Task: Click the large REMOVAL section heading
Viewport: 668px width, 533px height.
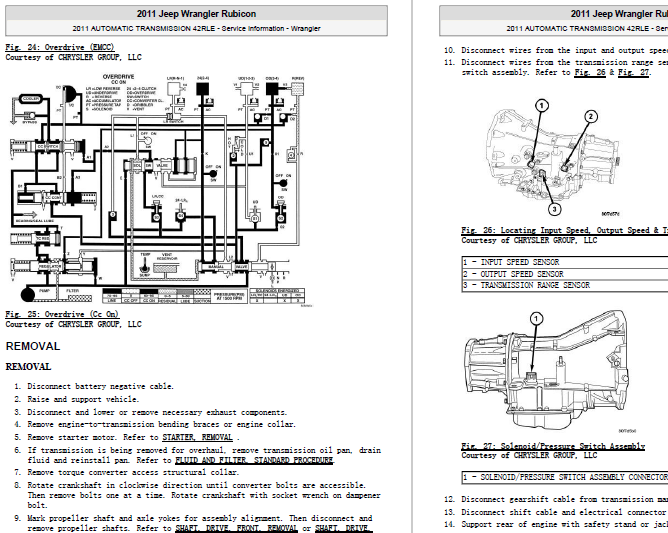Action: (33, 346)
